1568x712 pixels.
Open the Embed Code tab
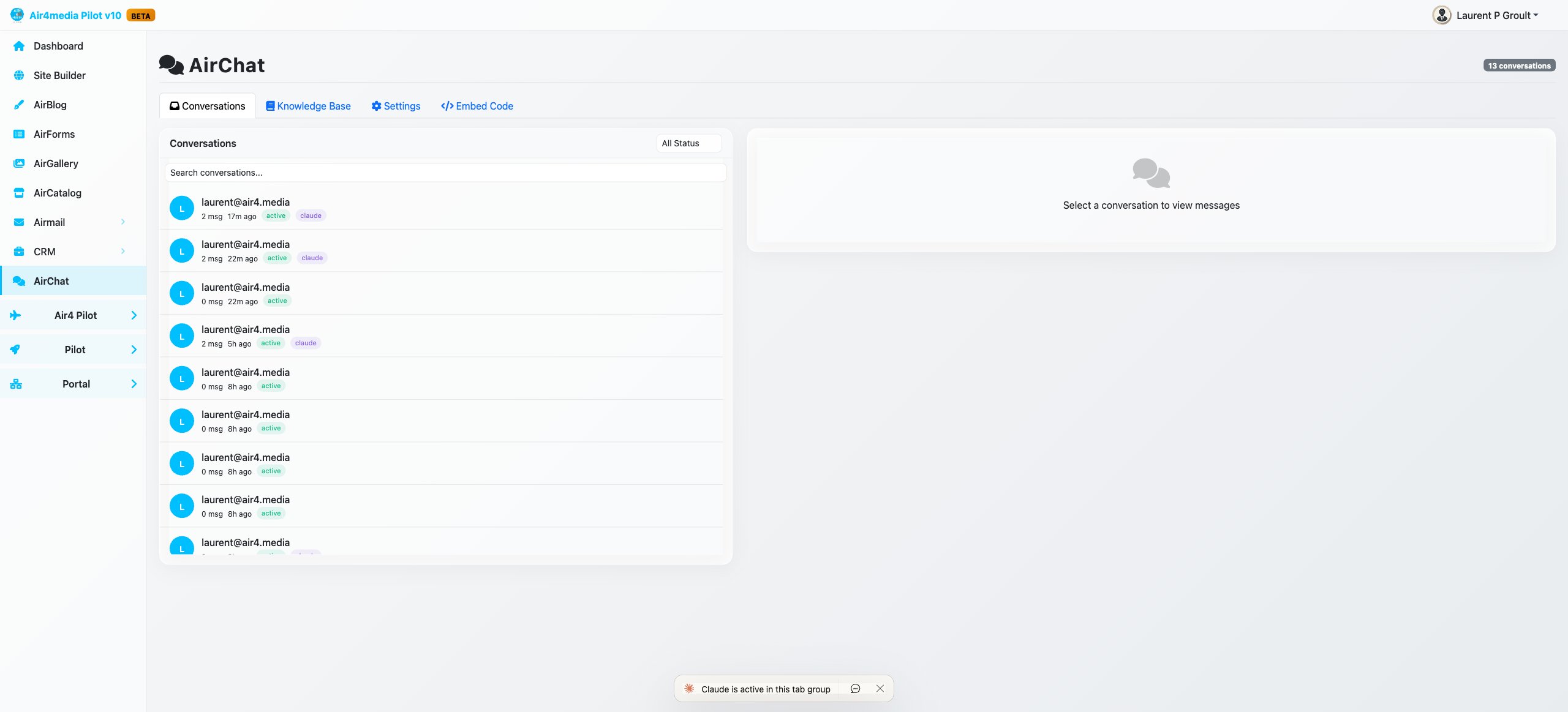tap(477, 105)
